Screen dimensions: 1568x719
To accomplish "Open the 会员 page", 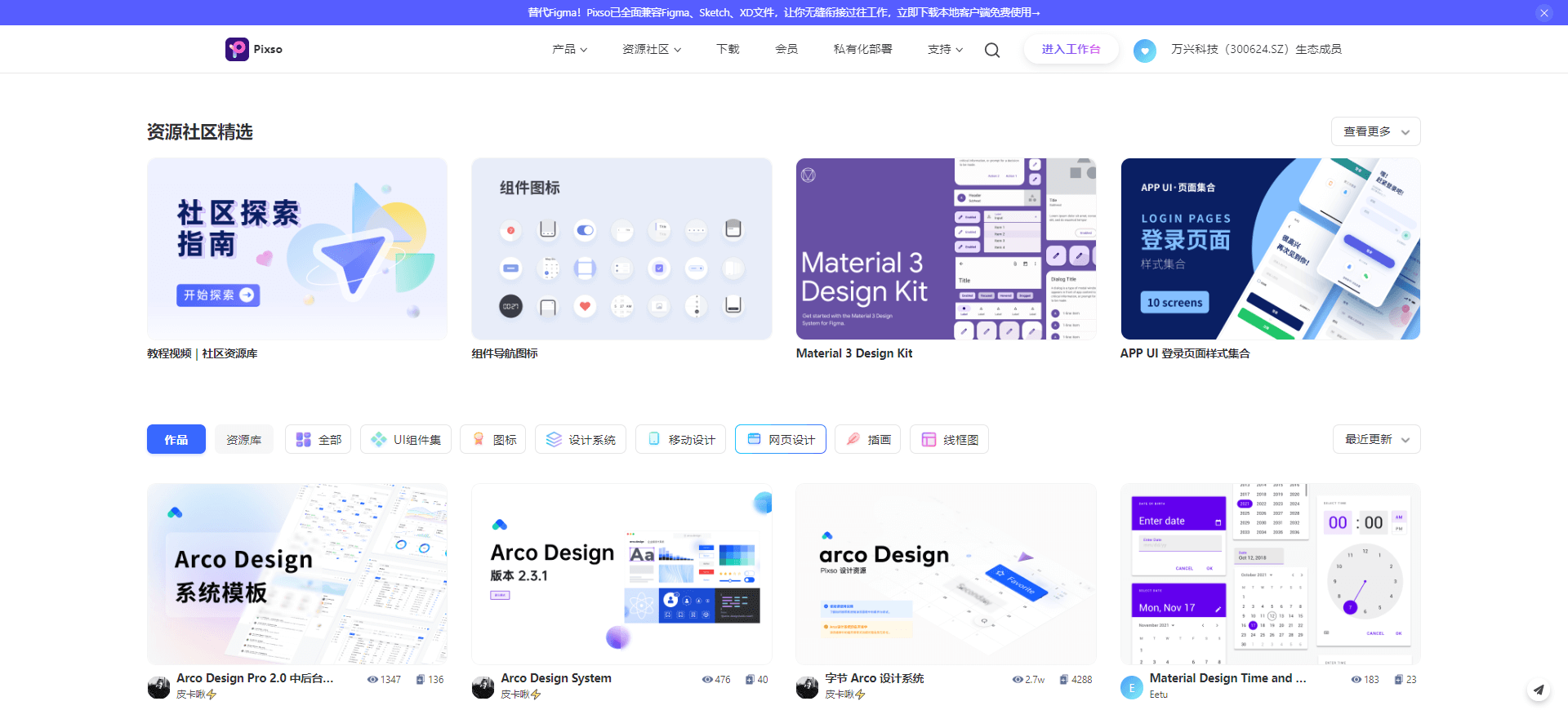I will tap(786, 49).
